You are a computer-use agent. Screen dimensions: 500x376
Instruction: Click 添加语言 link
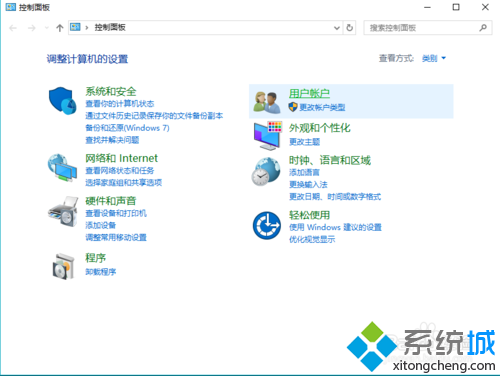304,172
